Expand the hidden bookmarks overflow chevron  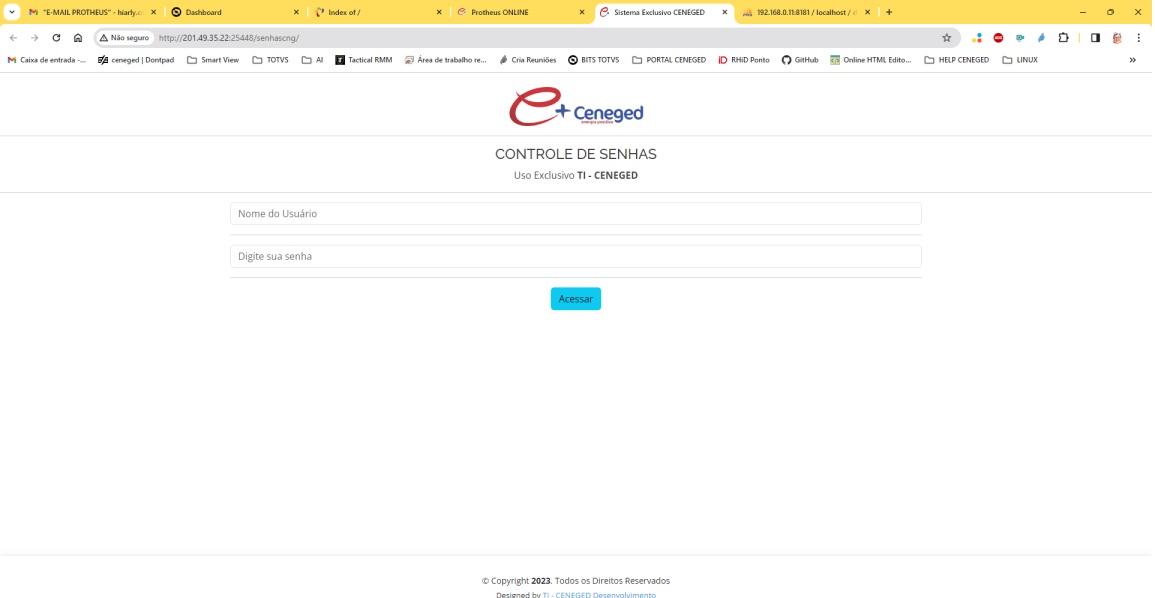tap(1132, 60)
